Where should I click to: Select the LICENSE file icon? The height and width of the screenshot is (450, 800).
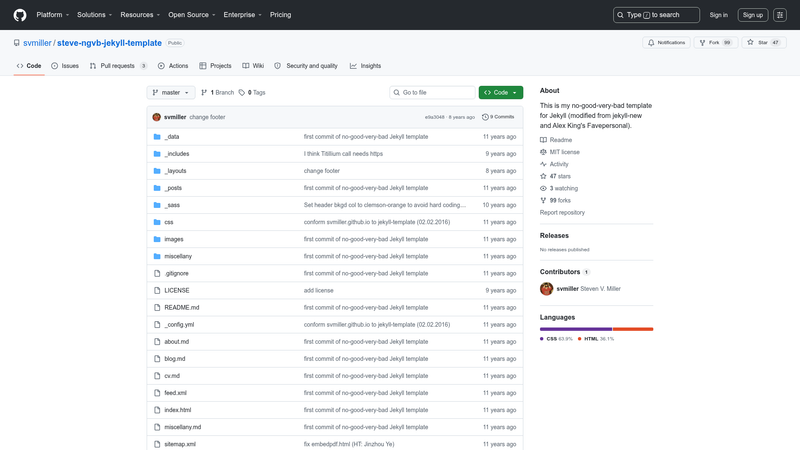coord(157,290)
